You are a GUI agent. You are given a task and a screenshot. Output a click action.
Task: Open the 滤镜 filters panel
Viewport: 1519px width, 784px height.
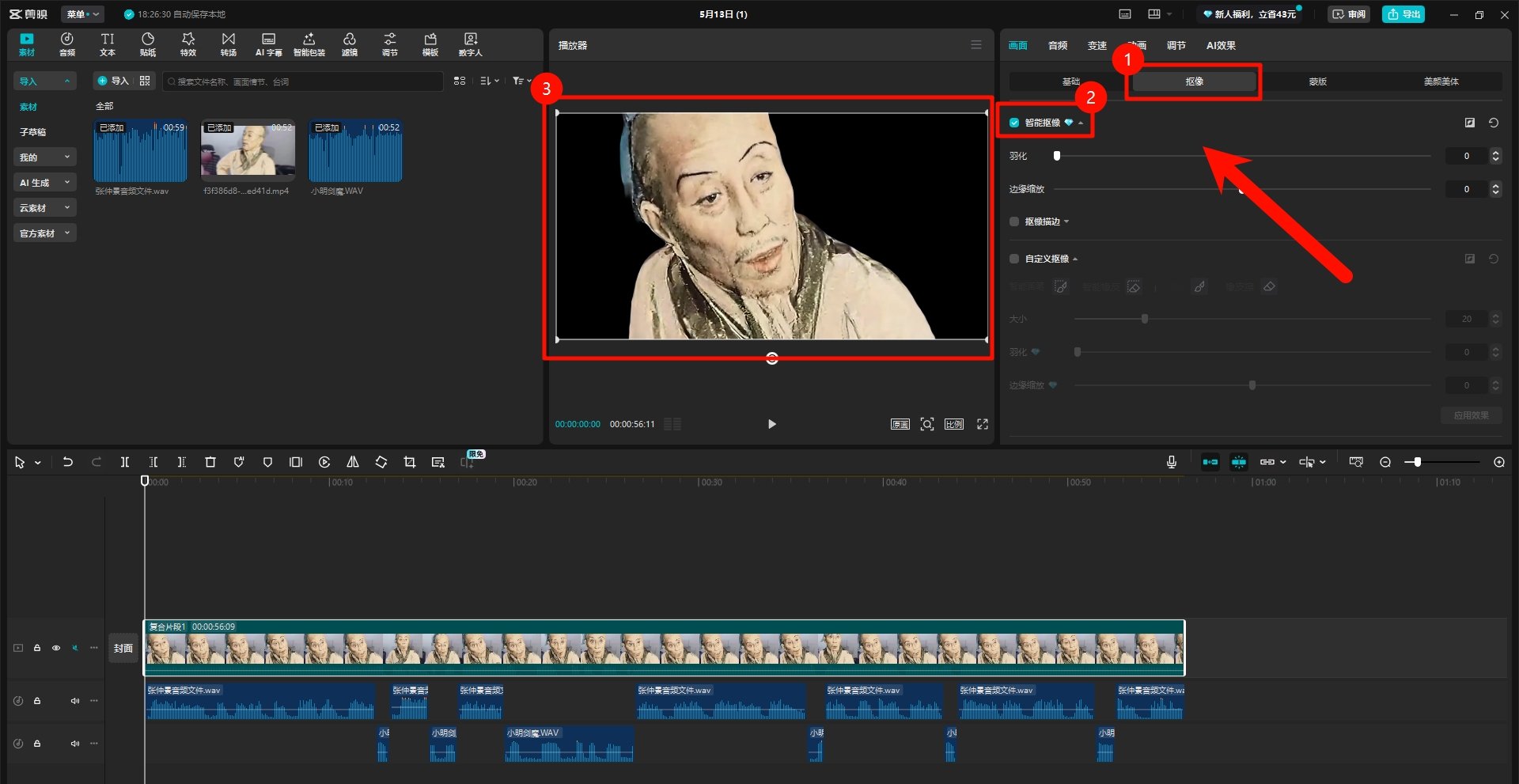pyautogui.click(x=349, y=44)
